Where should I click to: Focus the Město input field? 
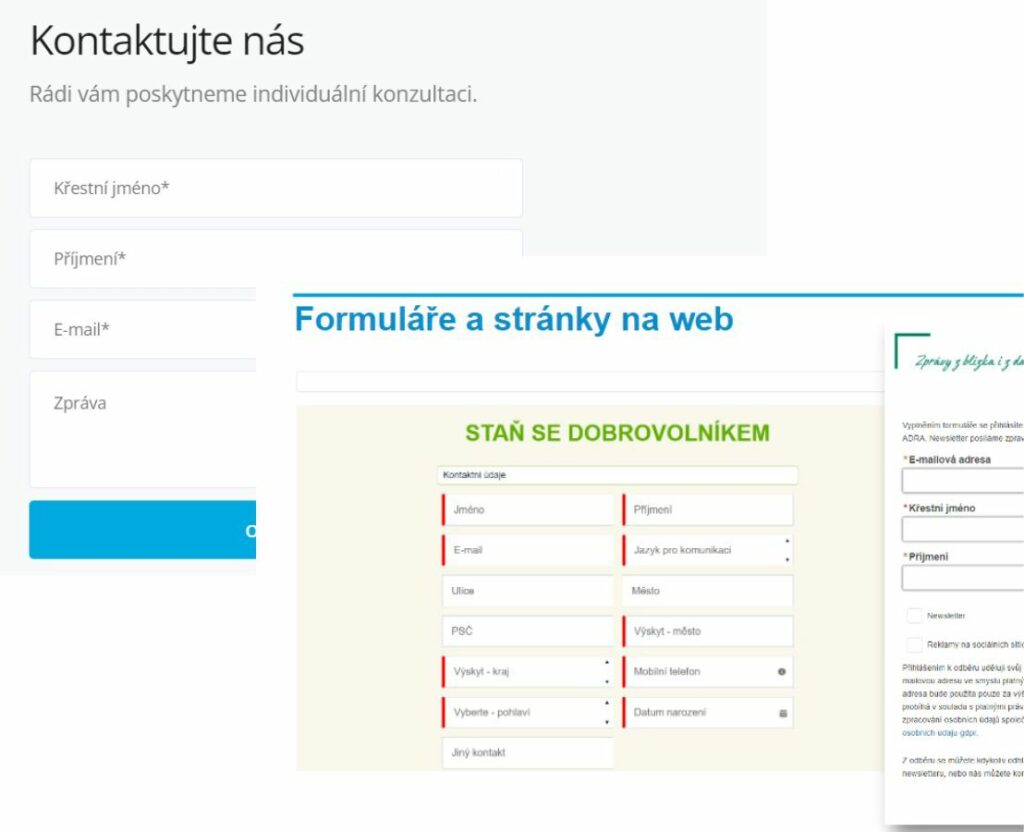point(707,591)
